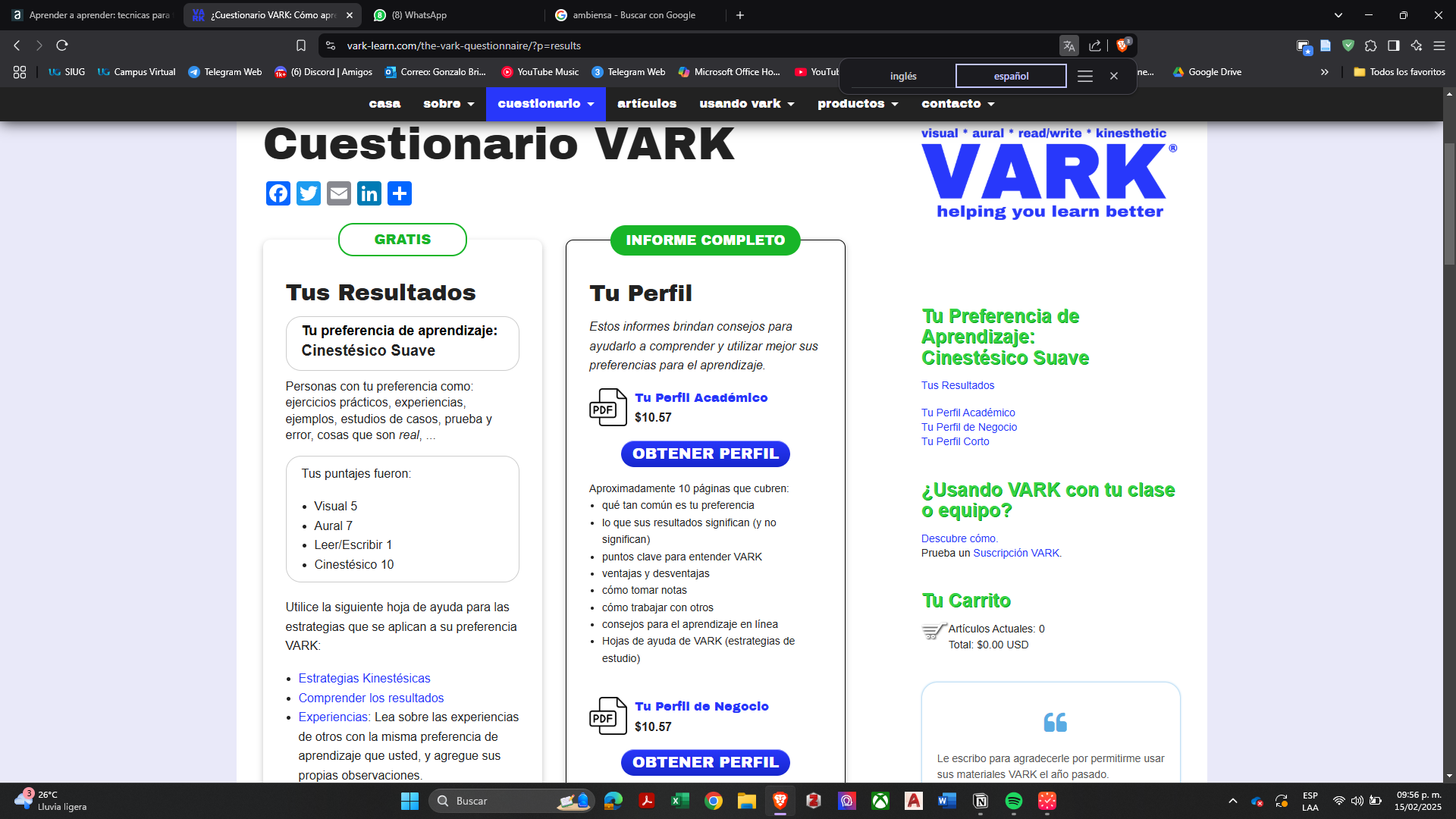Click the Tu Perfil Académico PDF icon

pos(608,407)
